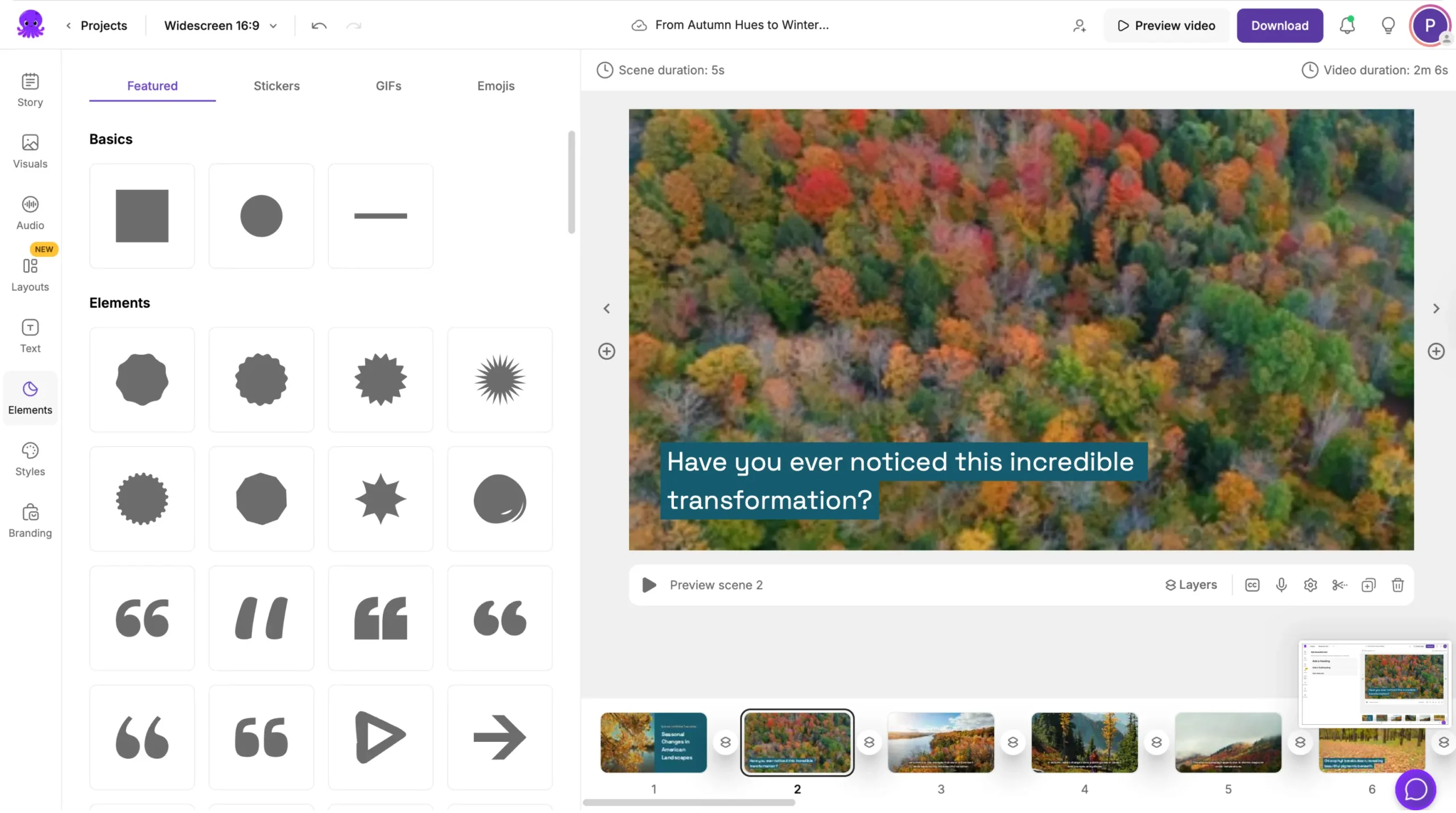
Task: Toggle closed captions CC icon
Action: (x=1252, y=585)
